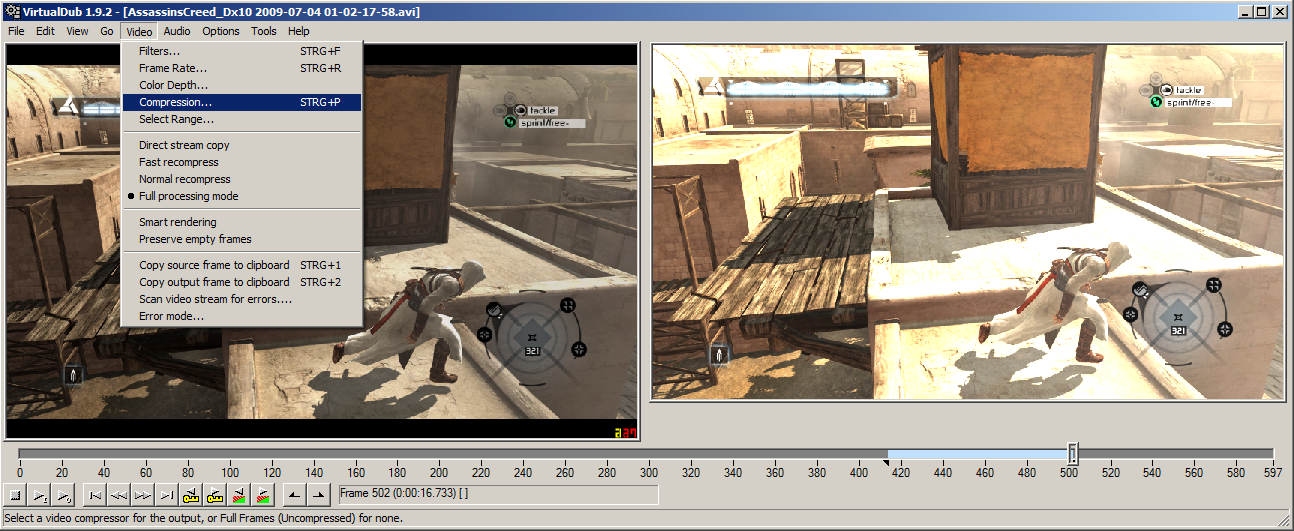Jump to the end of the video

167,494
